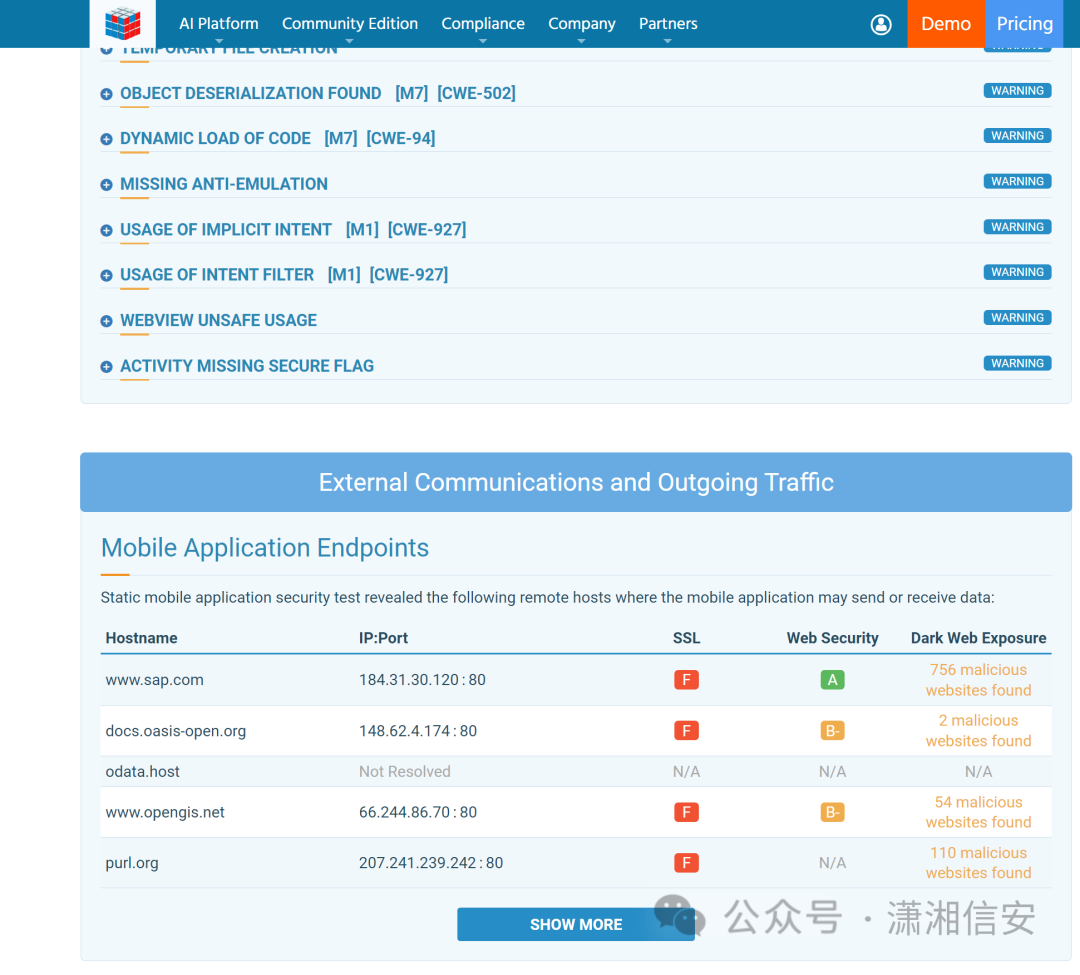Click 110 malicious websites found link
The width and height of the screenshot is (1080, 975).
(x=978, y=863)
